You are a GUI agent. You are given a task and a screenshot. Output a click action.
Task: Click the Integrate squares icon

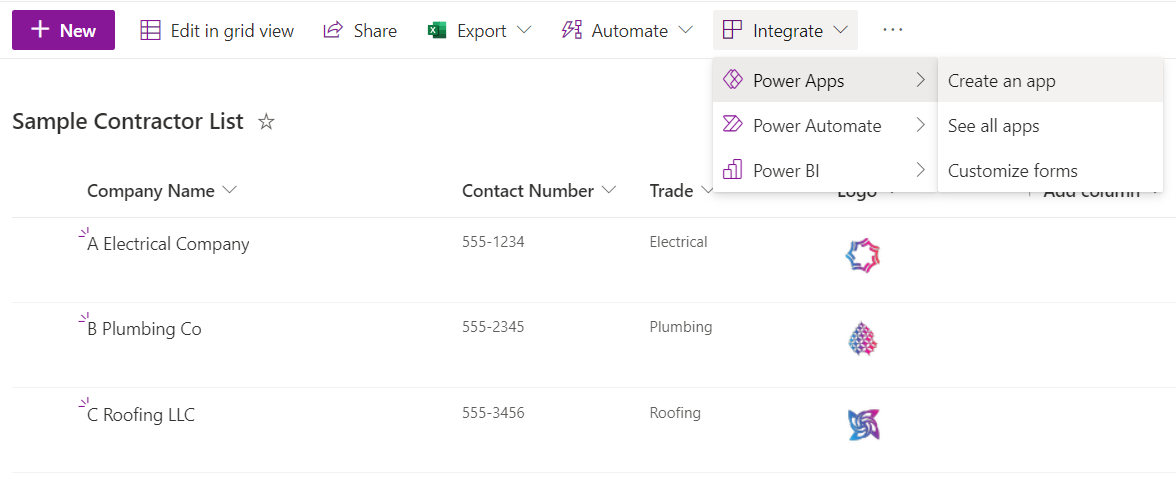click(x=732, y=30)
